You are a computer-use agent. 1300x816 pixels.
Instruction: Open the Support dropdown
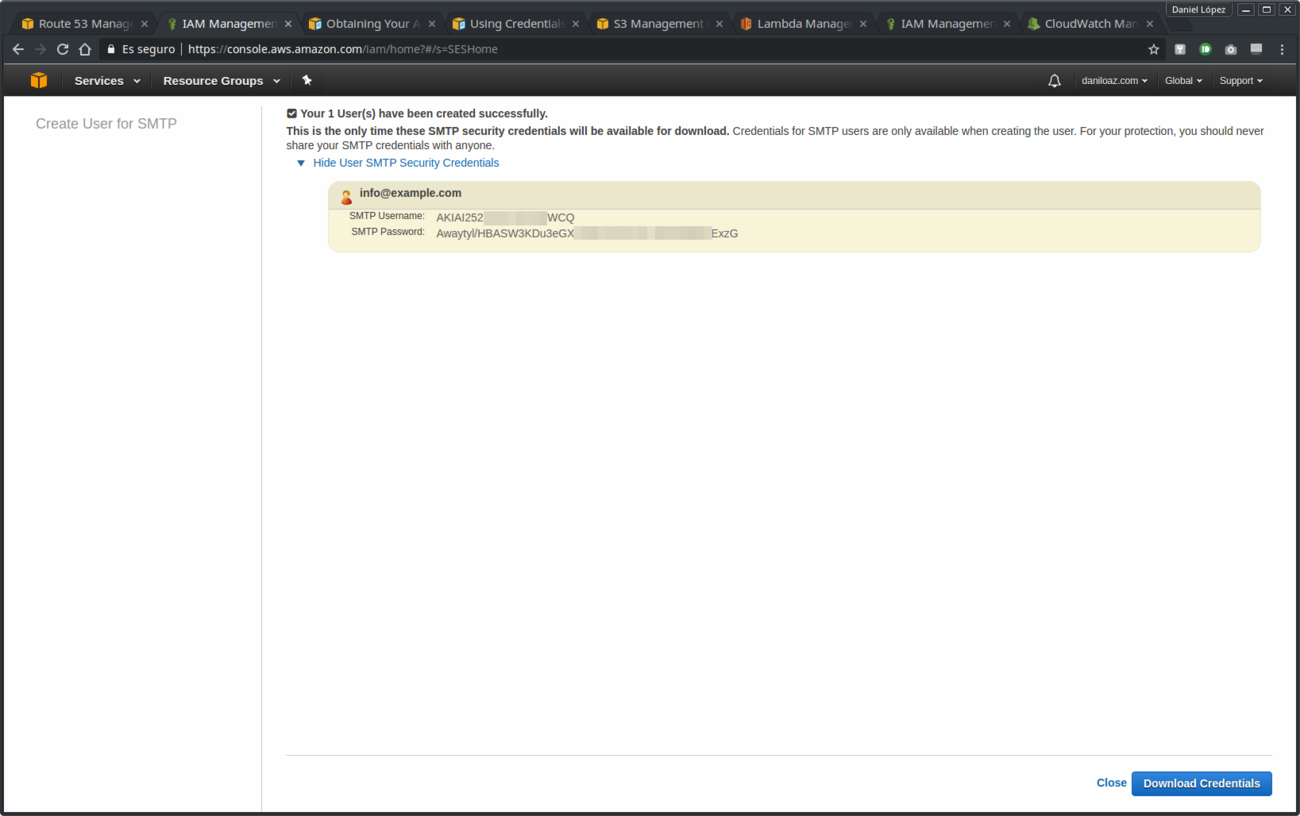(1240, 80)
